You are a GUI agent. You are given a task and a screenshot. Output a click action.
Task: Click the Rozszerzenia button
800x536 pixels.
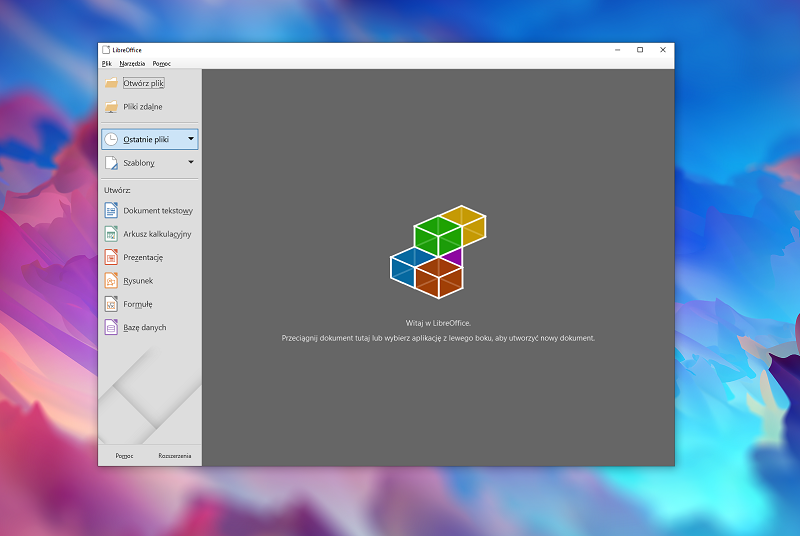(174, 455)
